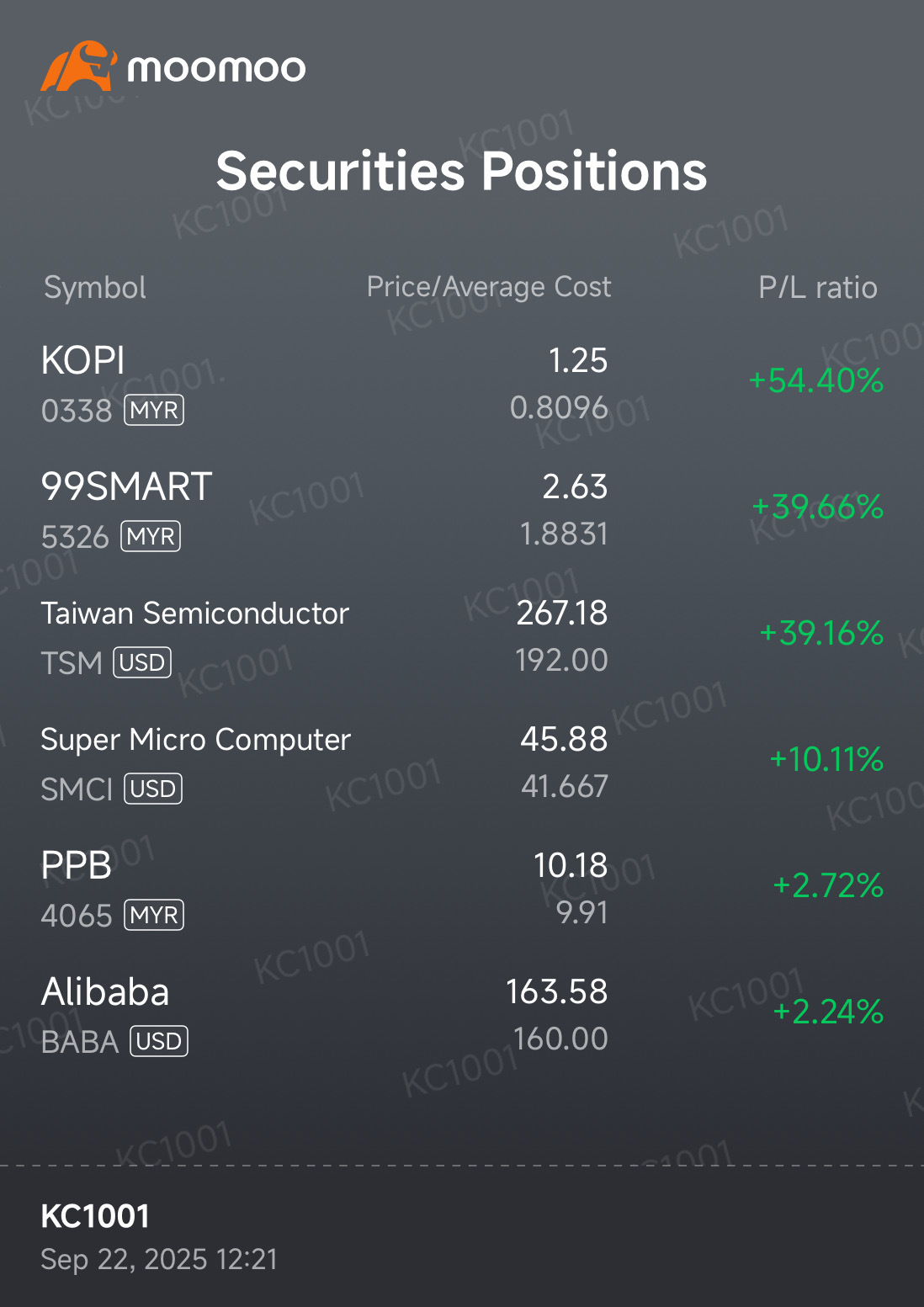Tap the MYR badge beside 99SMART 5326

point(151,537)
